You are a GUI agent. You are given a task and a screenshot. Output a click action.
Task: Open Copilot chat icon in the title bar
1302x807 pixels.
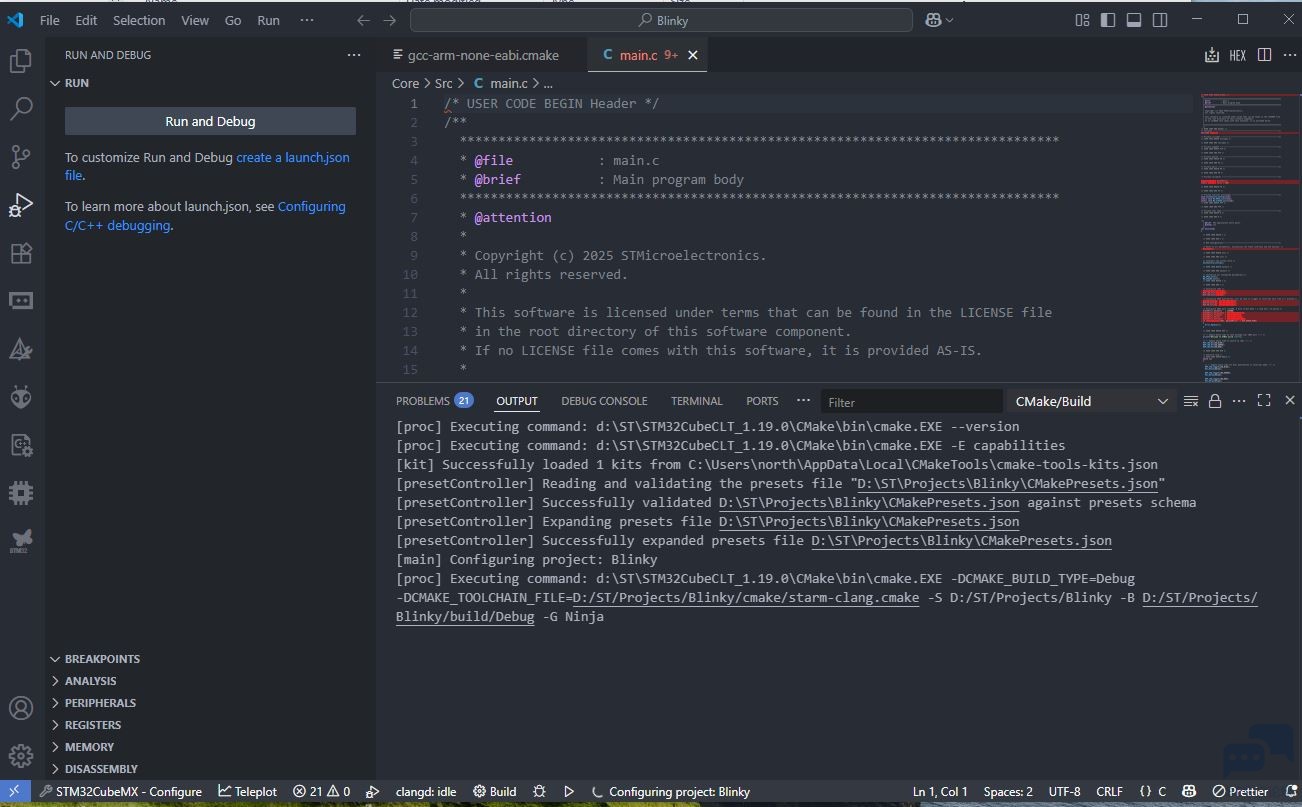click(934, 20)
